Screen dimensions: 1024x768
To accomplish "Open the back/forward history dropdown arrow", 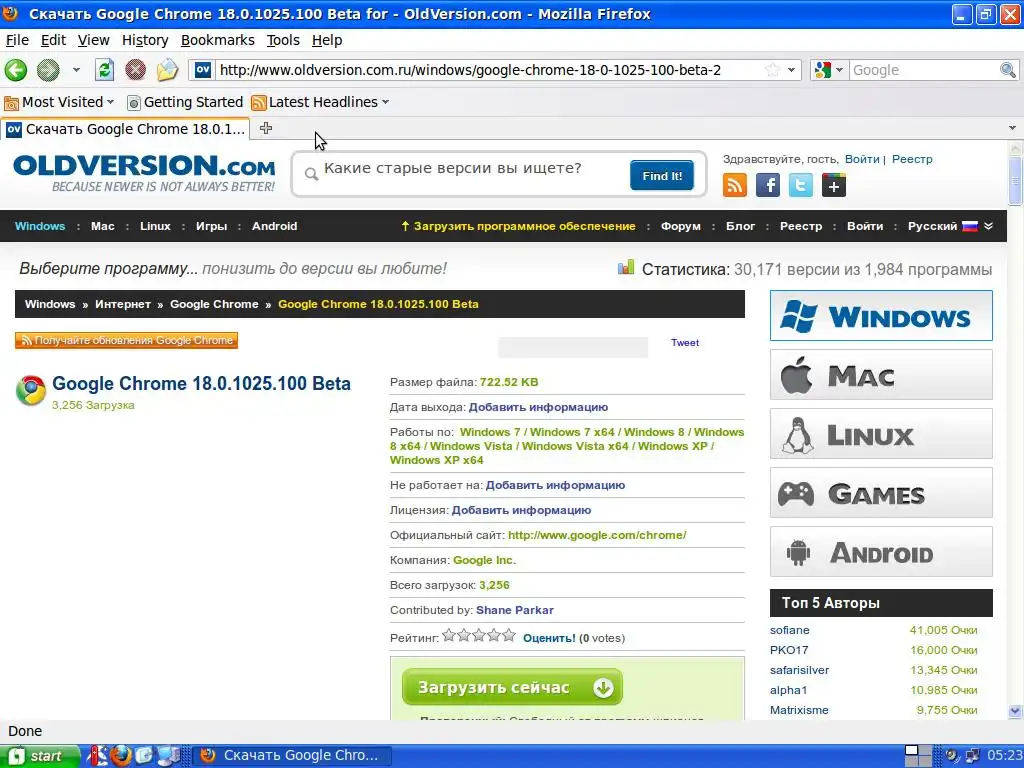I will [76, 70].
